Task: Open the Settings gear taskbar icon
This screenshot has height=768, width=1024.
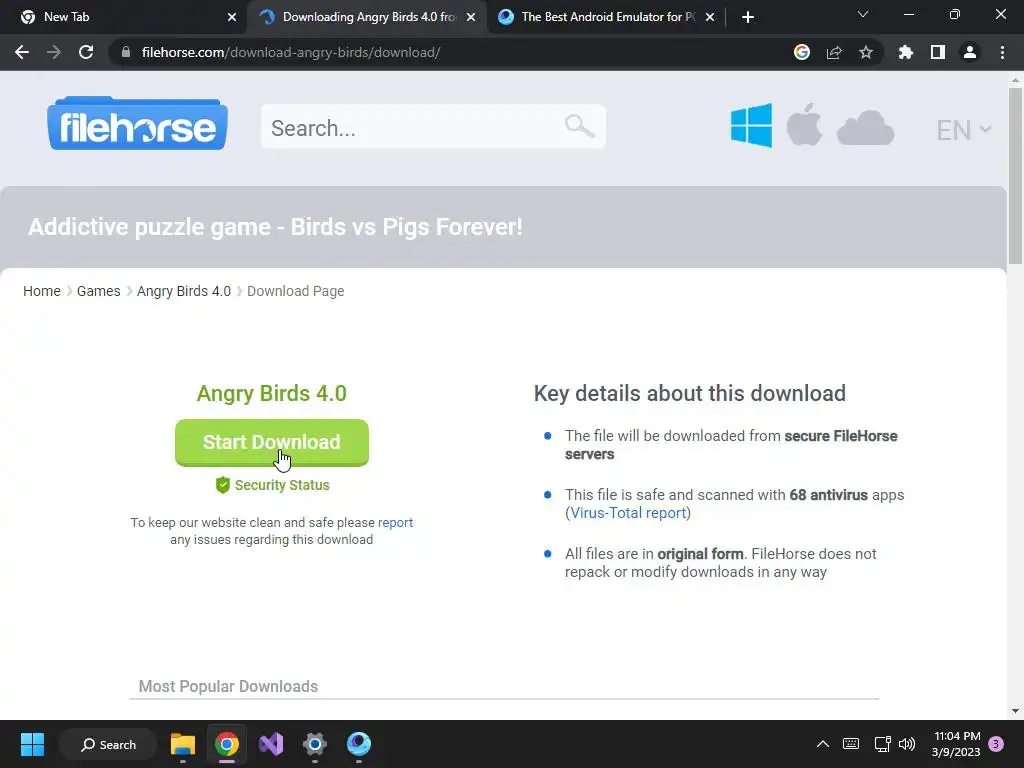Action: [315, 744]
